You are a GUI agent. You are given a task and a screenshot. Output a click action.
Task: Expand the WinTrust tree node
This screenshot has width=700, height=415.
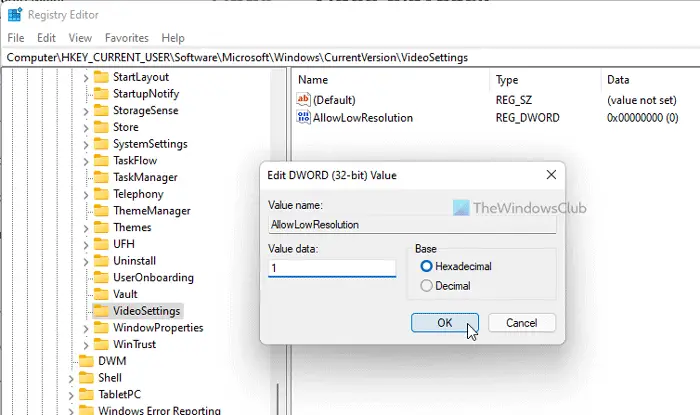tap(86, 345)
